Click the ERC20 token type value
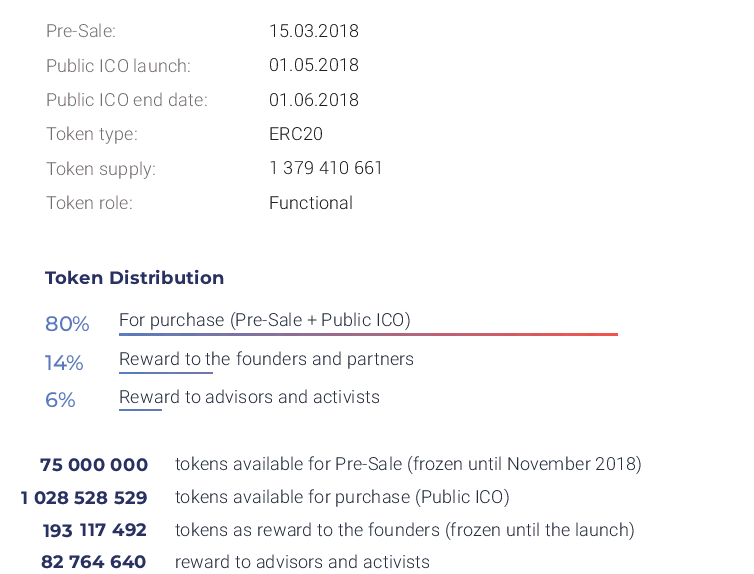754x574 pixels. tap(296, 134)
